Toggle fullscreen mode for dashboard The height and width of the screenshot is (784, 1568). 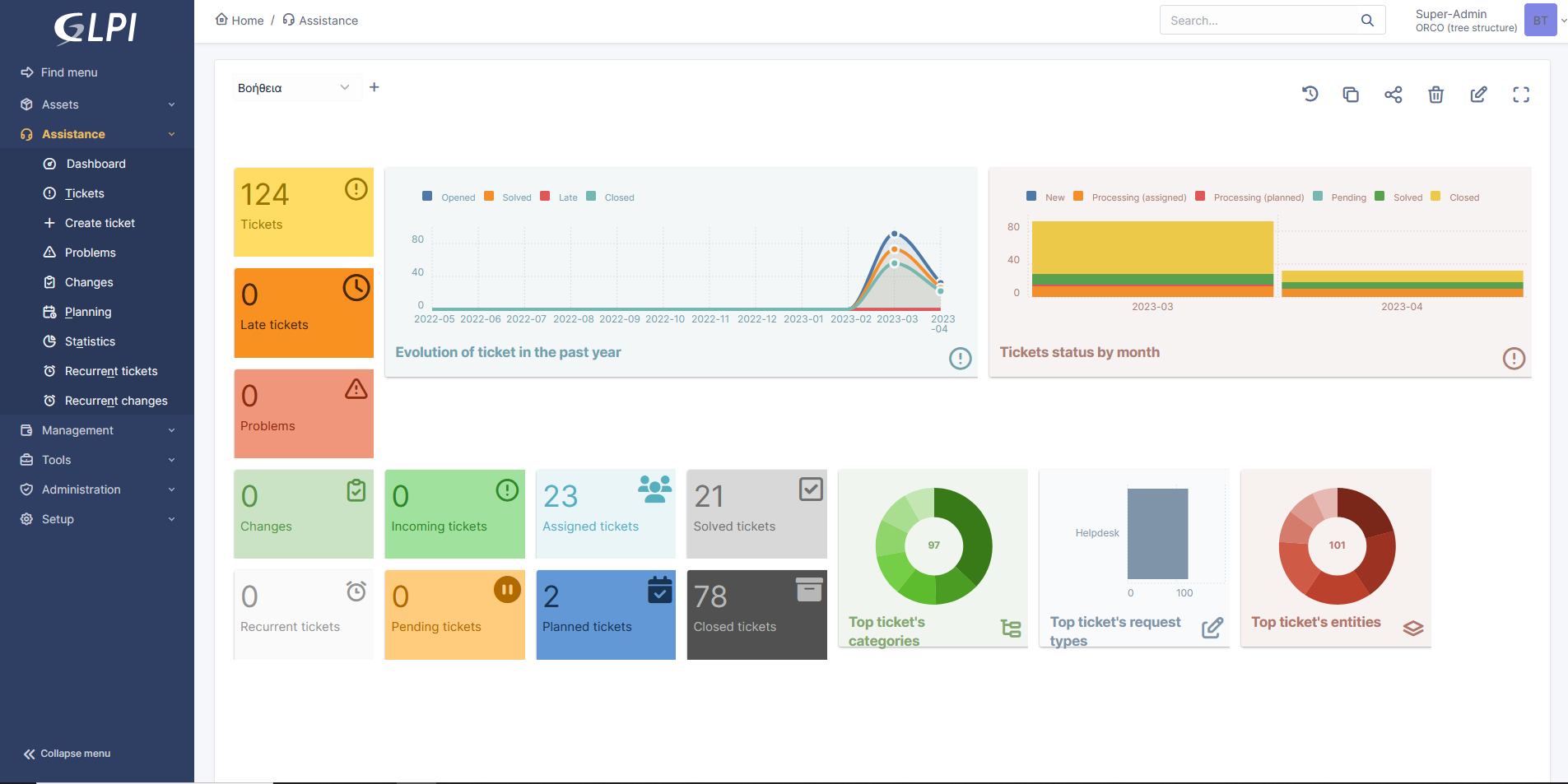[1521, 95]
